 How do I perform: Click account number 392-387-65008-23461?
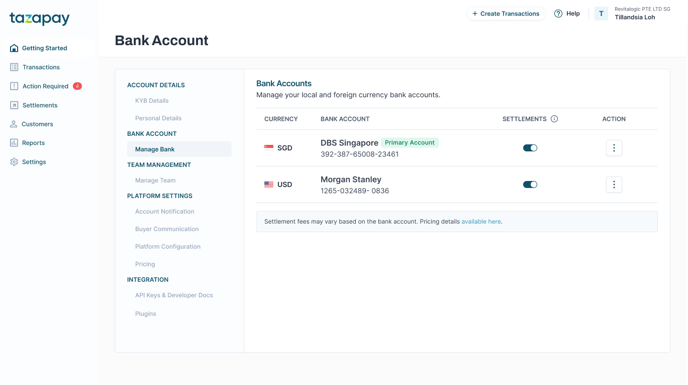pos(359,154)
